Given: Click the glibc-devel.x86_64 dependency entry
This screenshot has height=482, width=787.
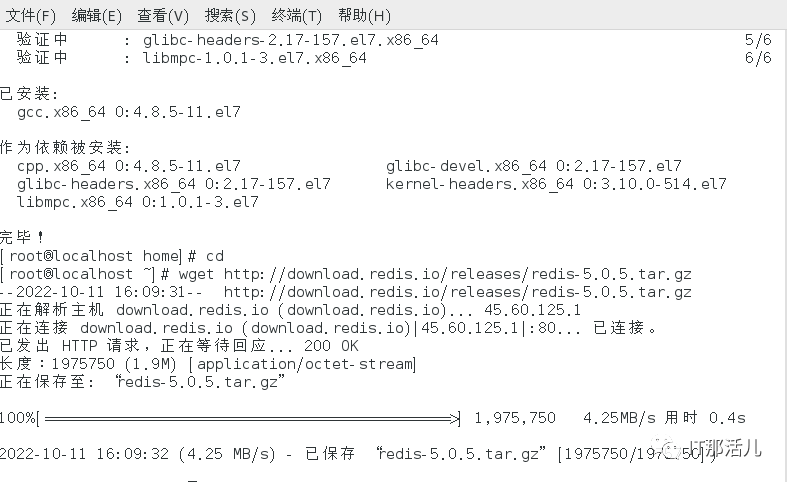Looking at the screenshot, I should pyautogui.click(x=534, y=166).
